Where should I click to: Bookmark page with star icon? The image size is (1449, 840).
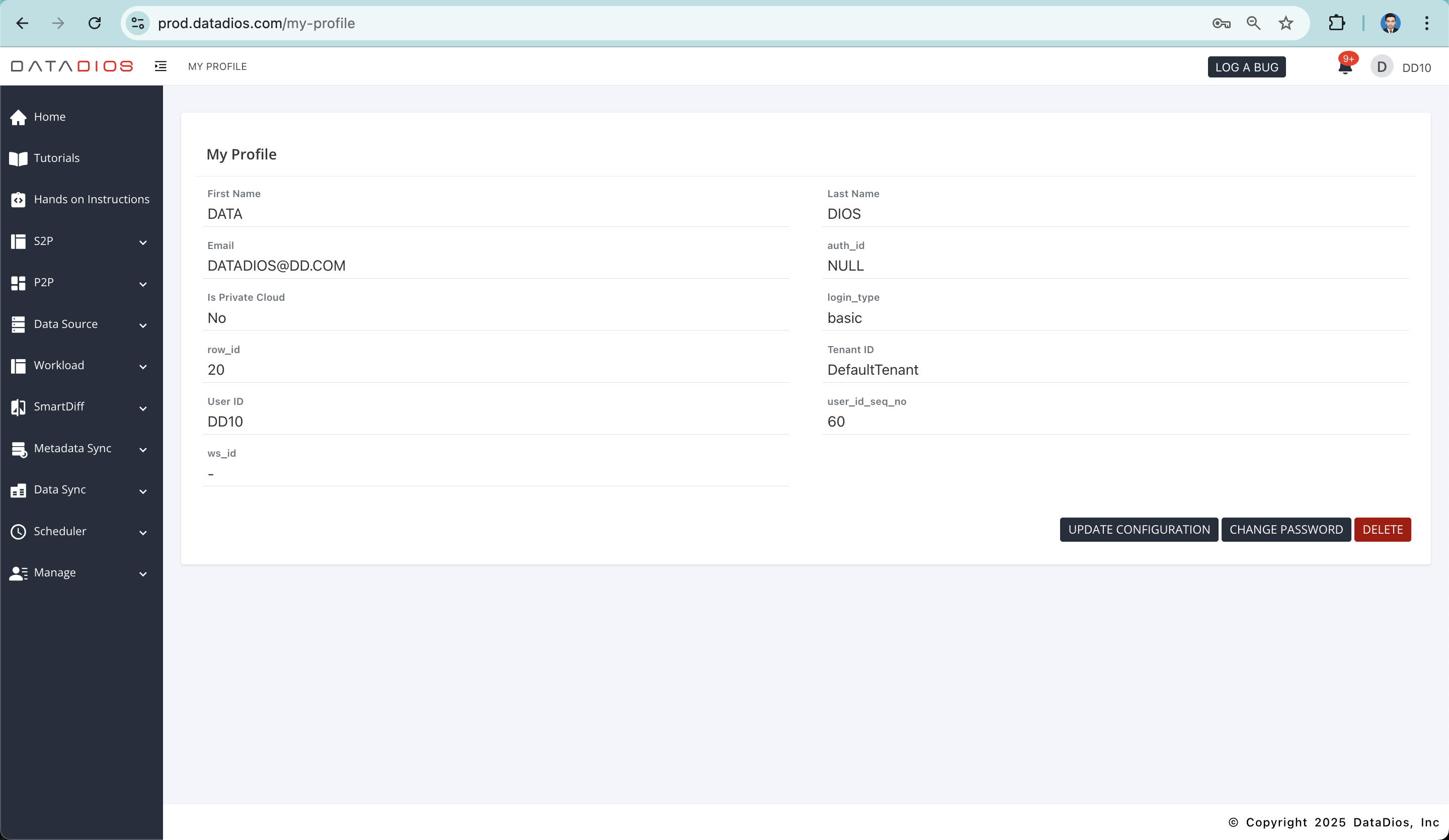pyautogui.click(x=1285, y=24)
